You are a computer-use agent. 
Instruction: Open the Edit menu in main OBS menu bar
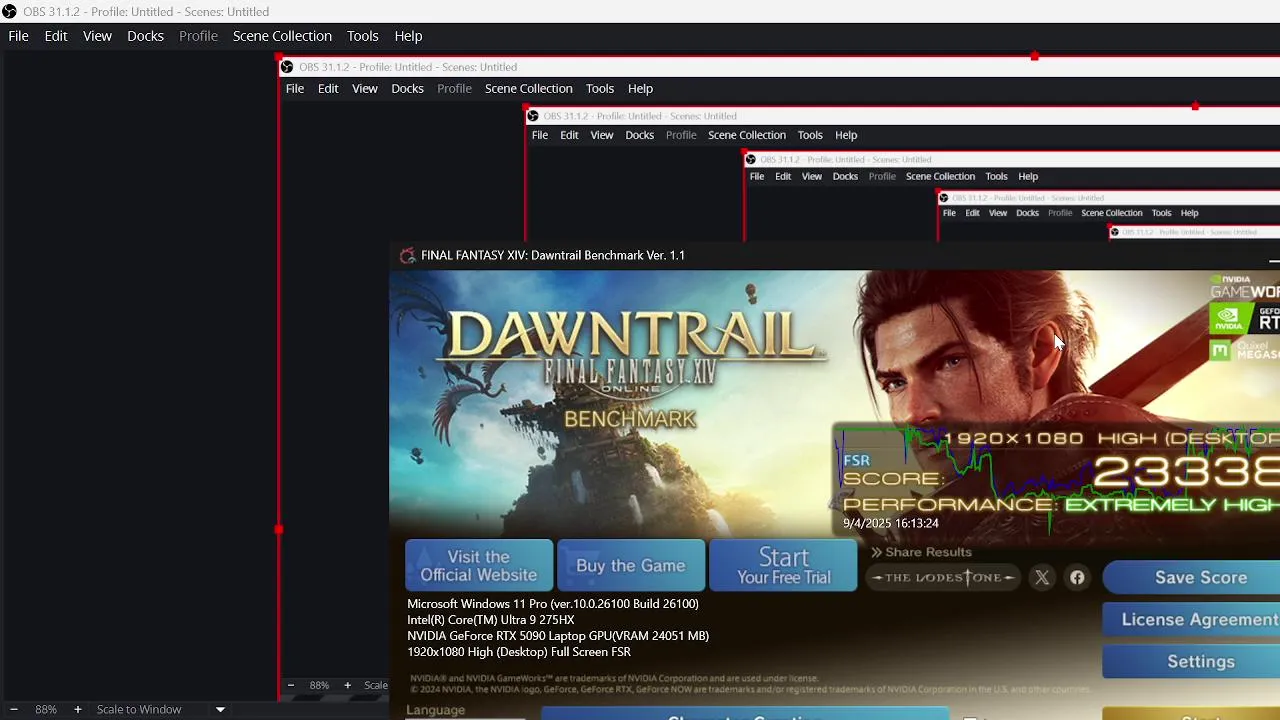pyautogui.click(x=56, y=36)
